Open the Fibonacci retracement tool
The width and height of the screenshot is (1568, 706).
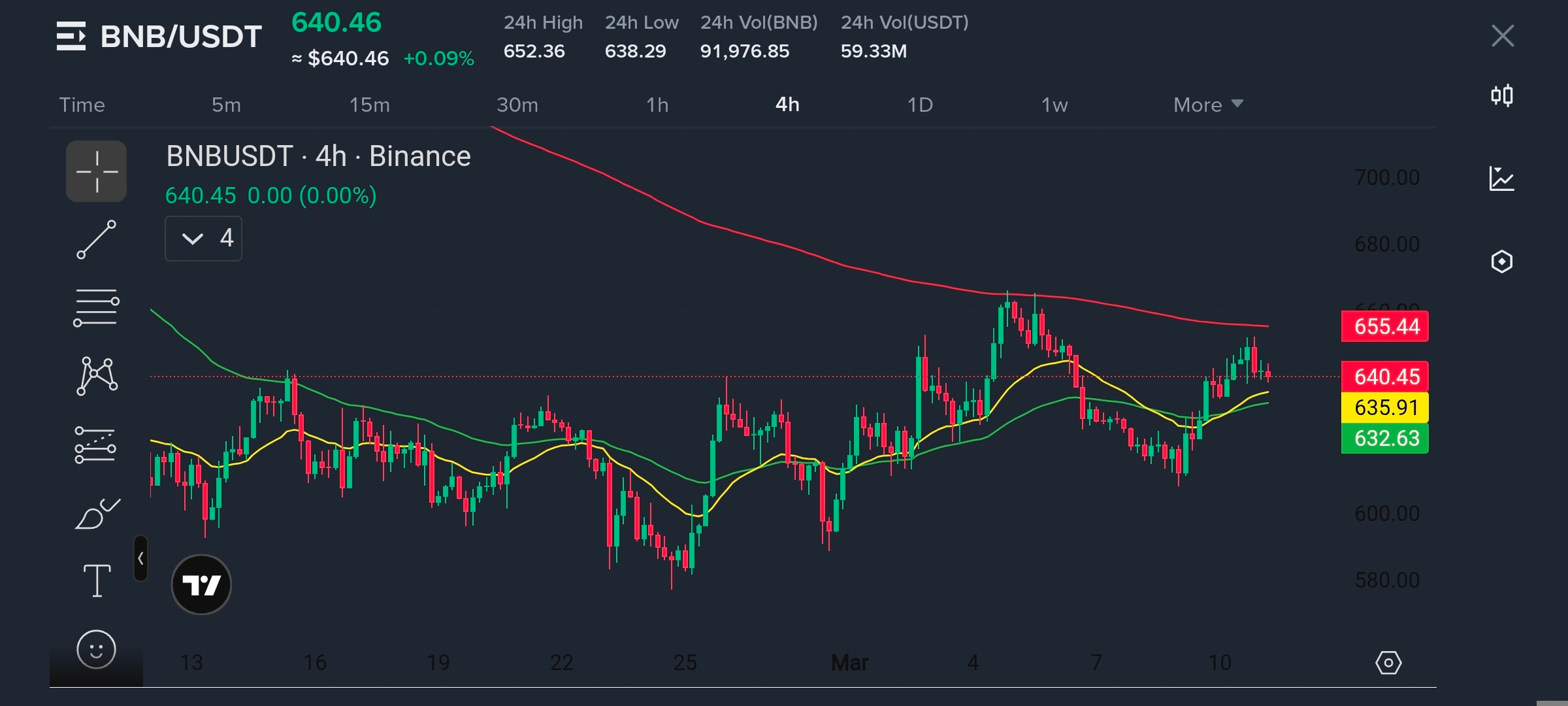[96, 308]
